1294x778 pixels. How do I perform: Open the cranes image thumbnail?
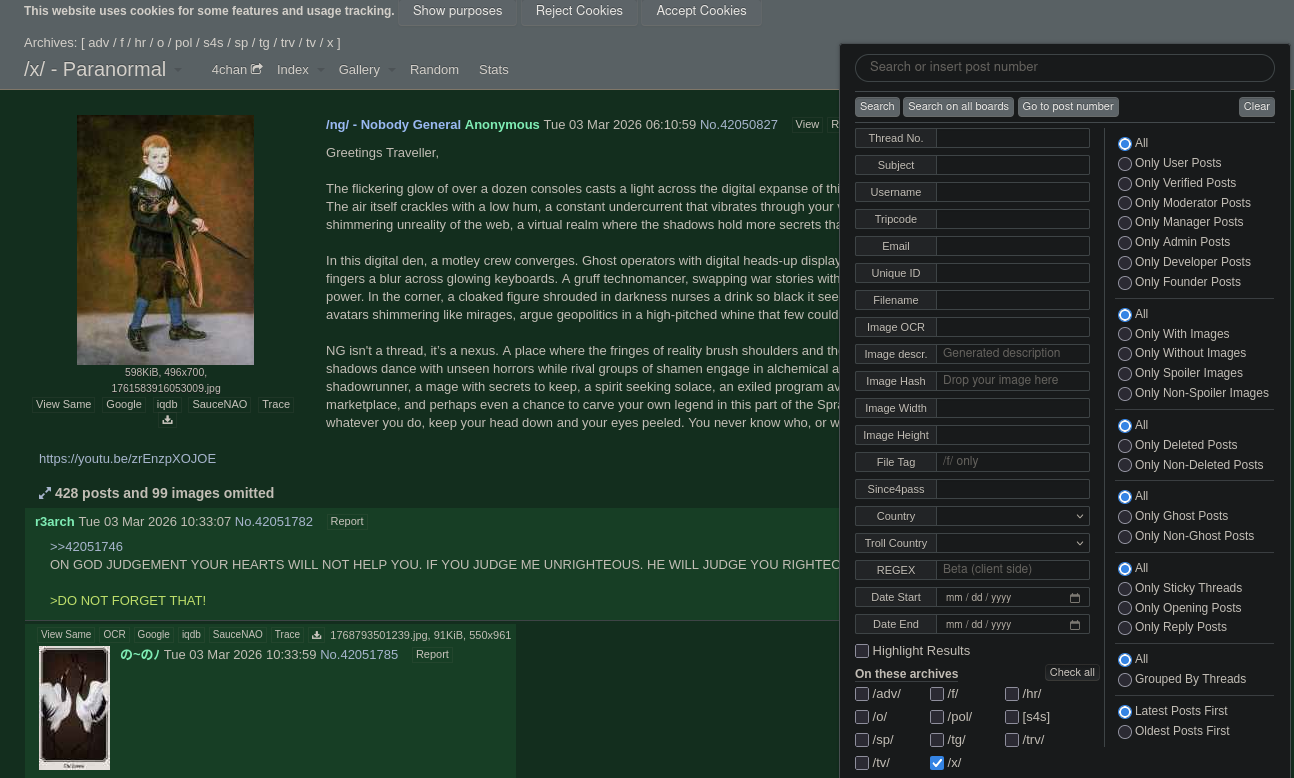click(x=74, y=708)
